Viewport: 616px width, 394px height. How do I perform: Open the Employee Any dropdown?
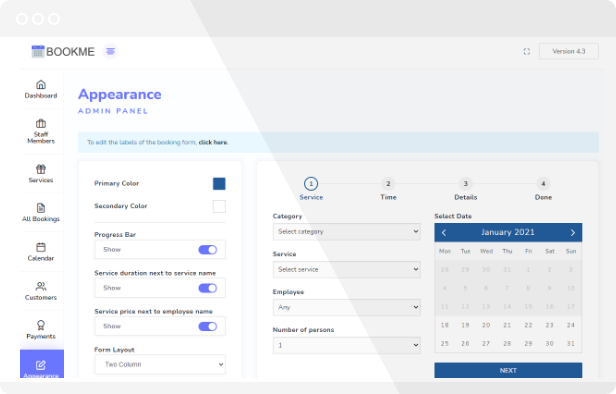(346, 308)
